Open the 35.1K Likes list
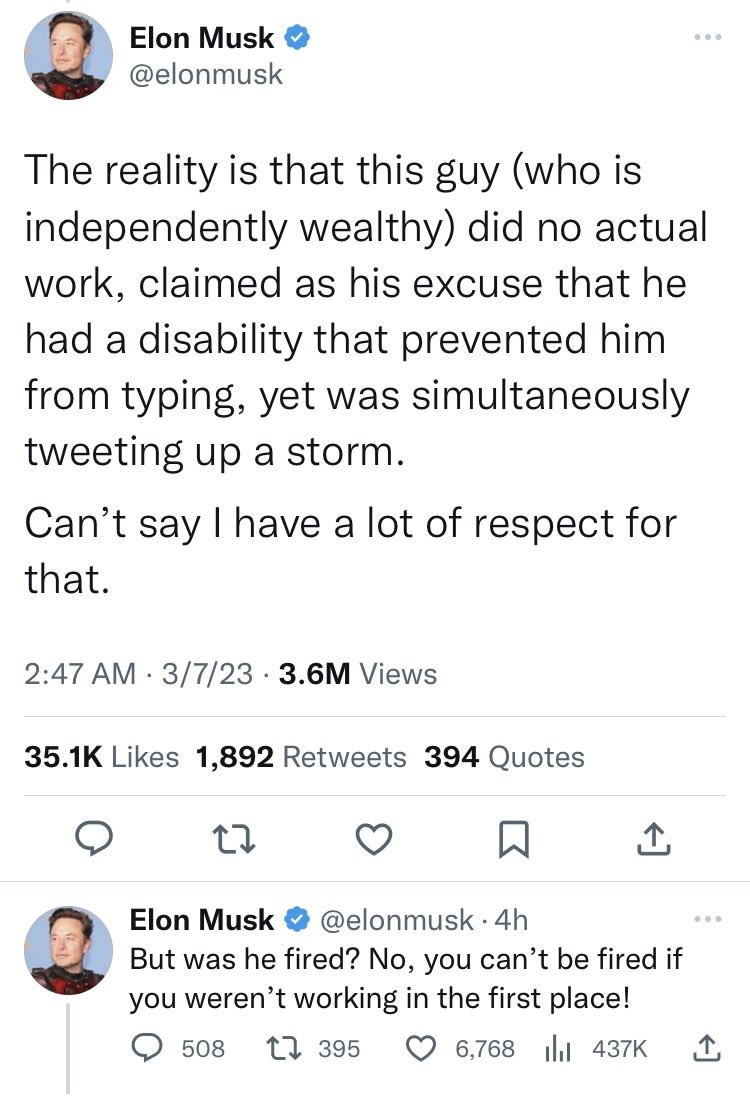 point(101,757)
